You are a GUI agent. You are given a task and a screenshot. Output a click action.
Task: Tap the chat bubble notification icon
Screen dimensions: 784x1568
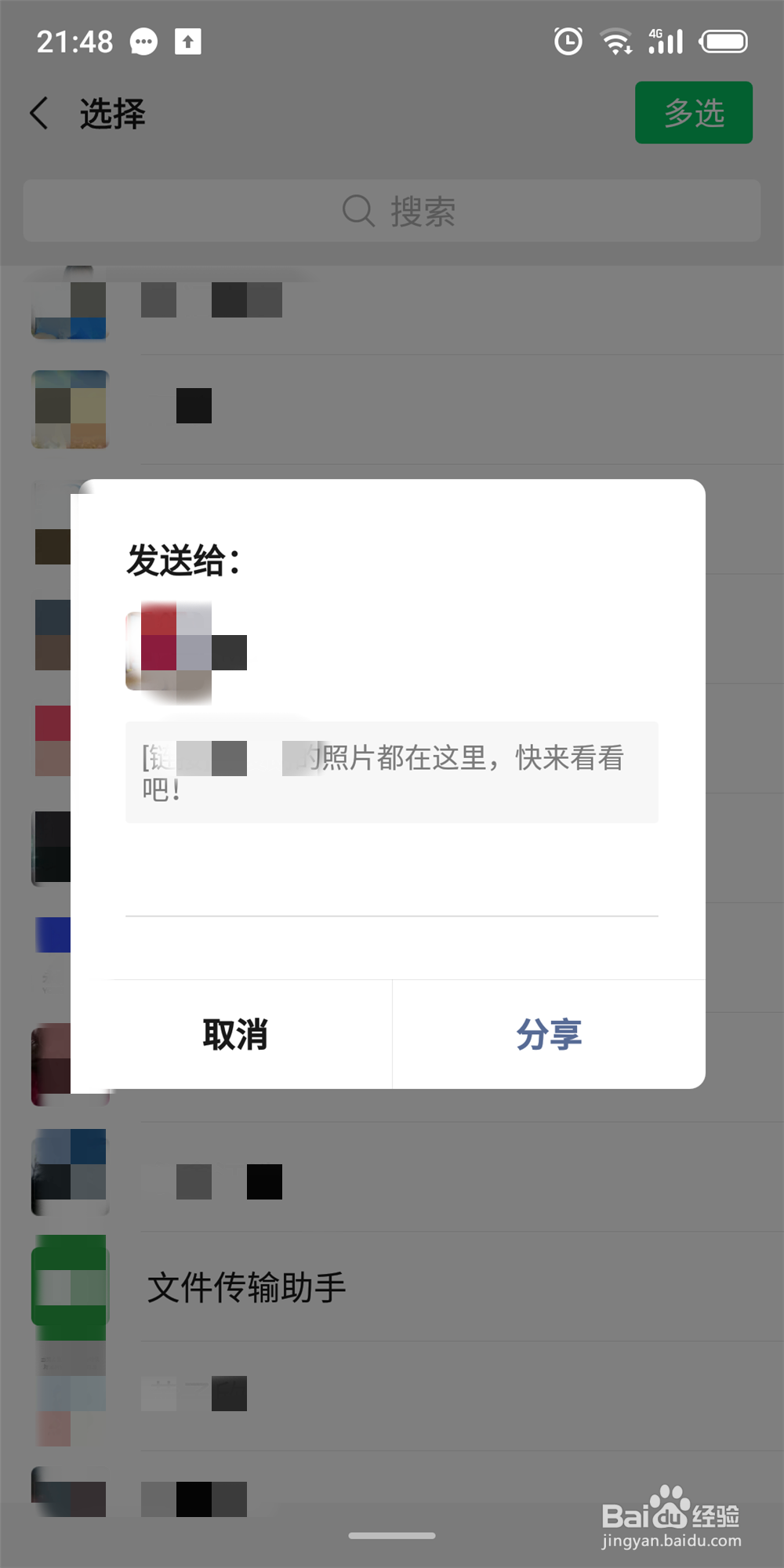[143, 42]
